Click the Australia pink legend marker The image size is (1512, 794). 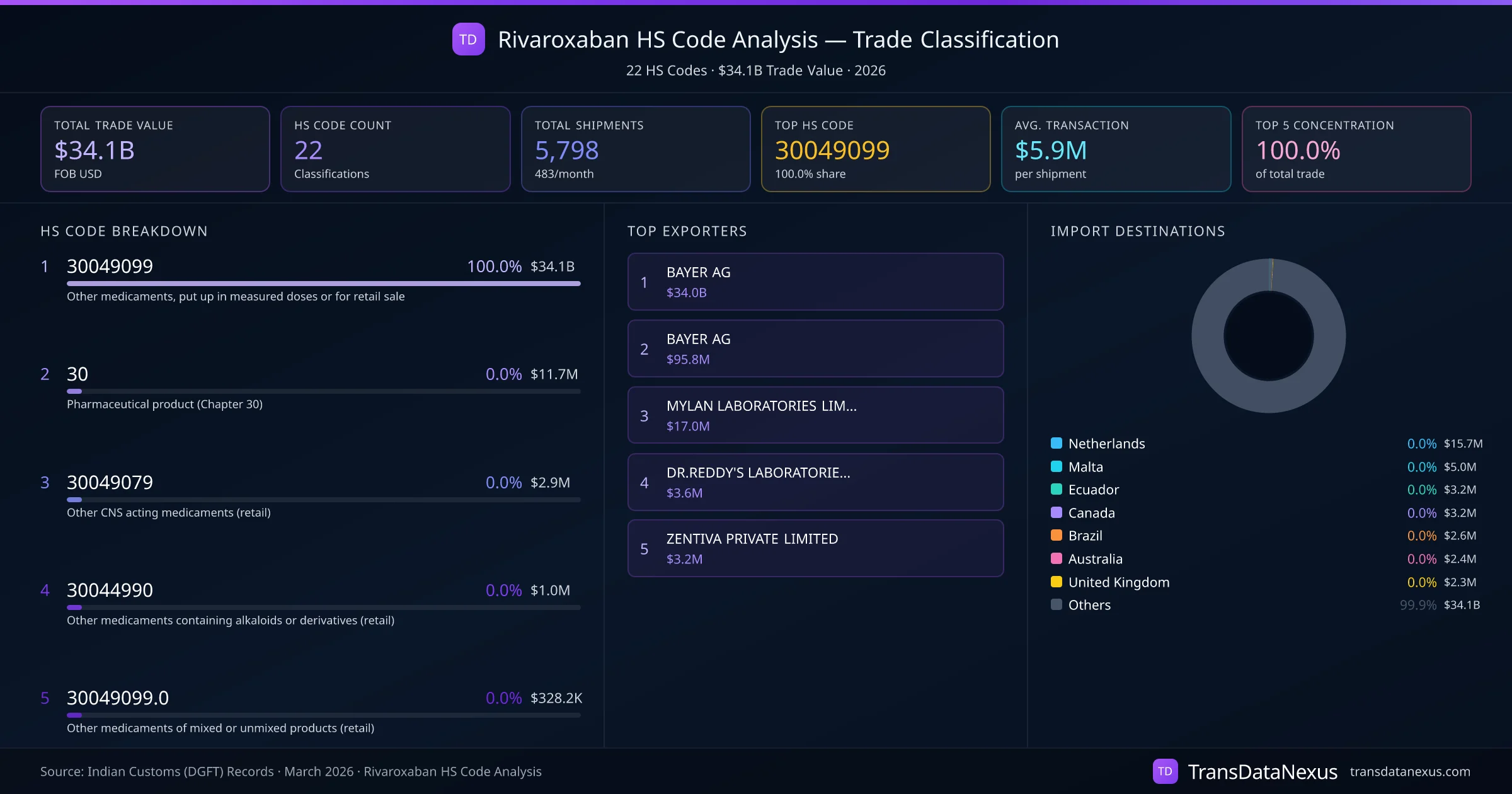coord(1057,558)
